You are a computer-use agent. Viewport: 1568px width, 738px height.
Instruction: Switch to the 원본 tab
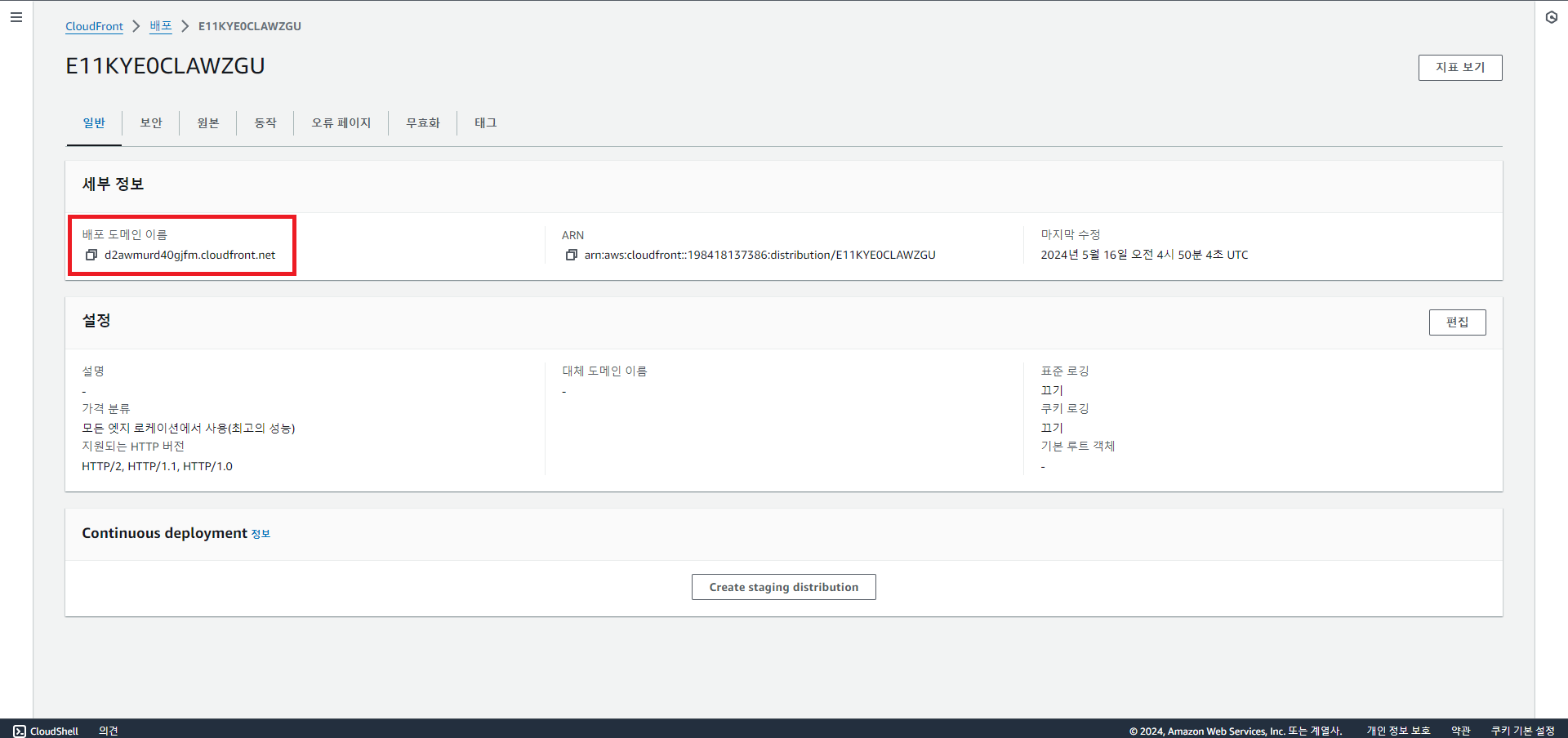click(208, 122)
